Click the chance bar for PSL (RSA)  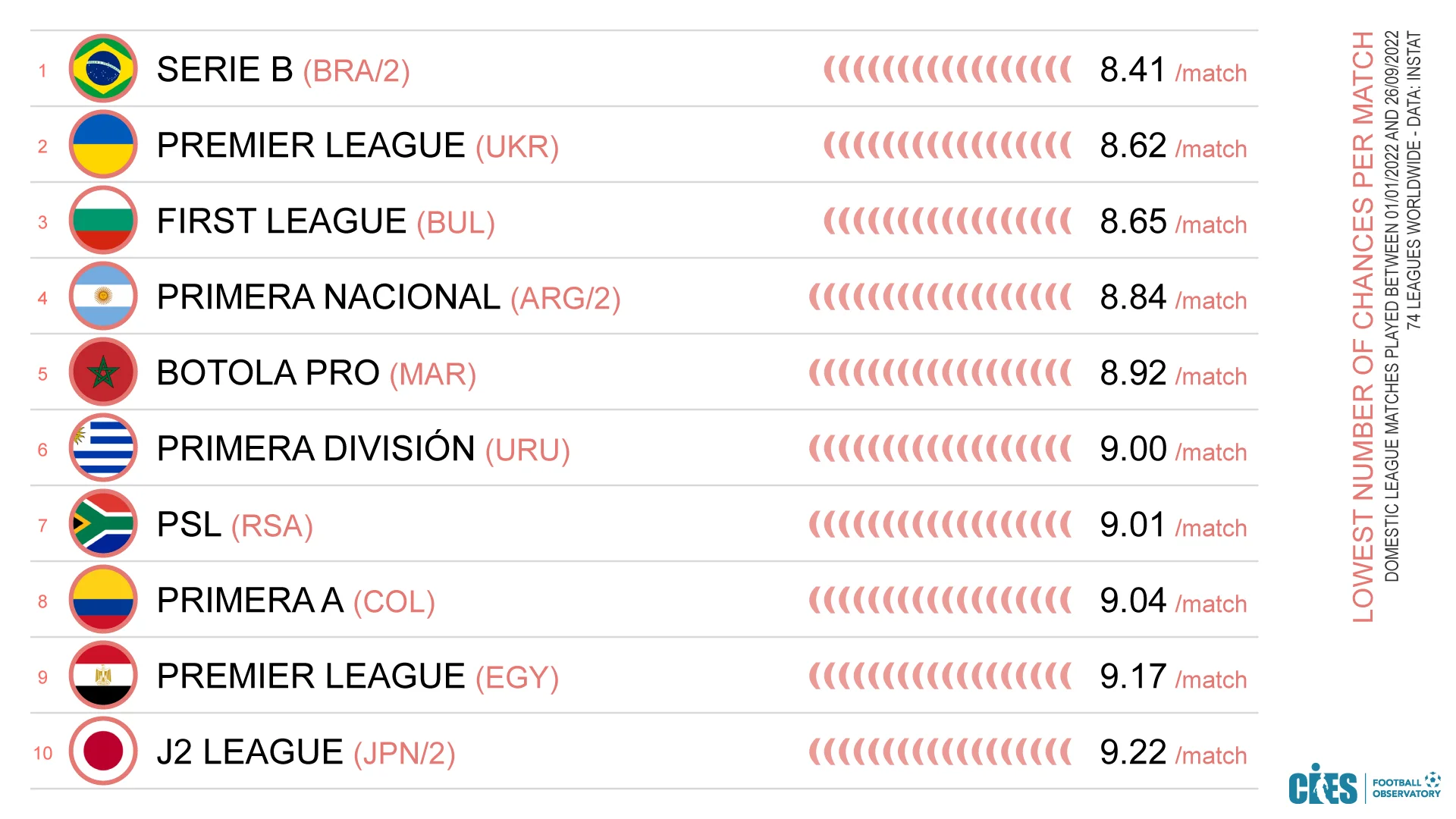[940, 525]
